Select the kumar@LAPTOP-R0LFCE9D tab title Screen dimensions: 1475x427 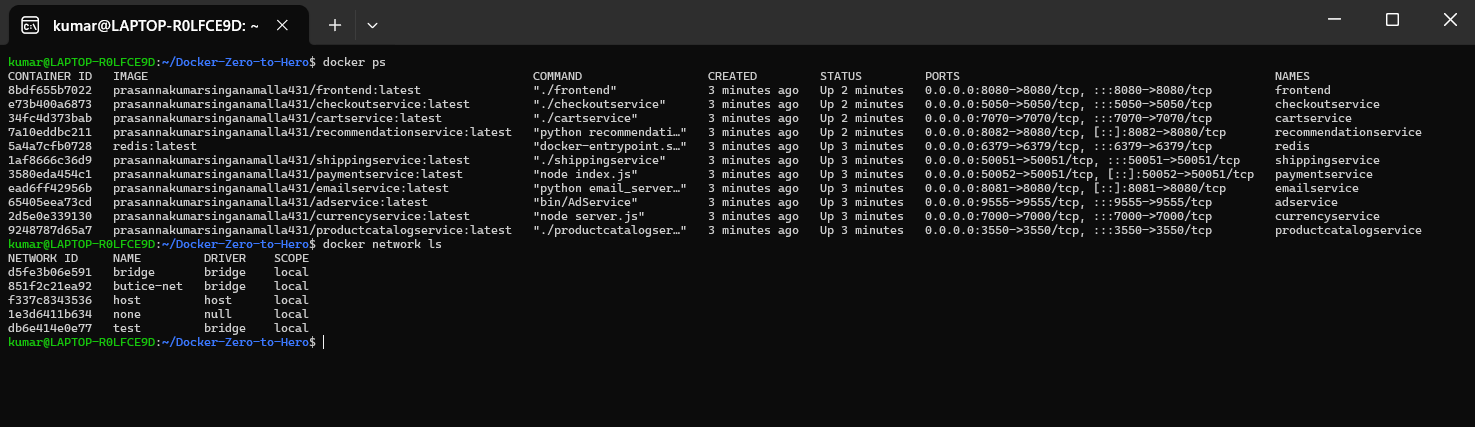[x=156, y=25]
